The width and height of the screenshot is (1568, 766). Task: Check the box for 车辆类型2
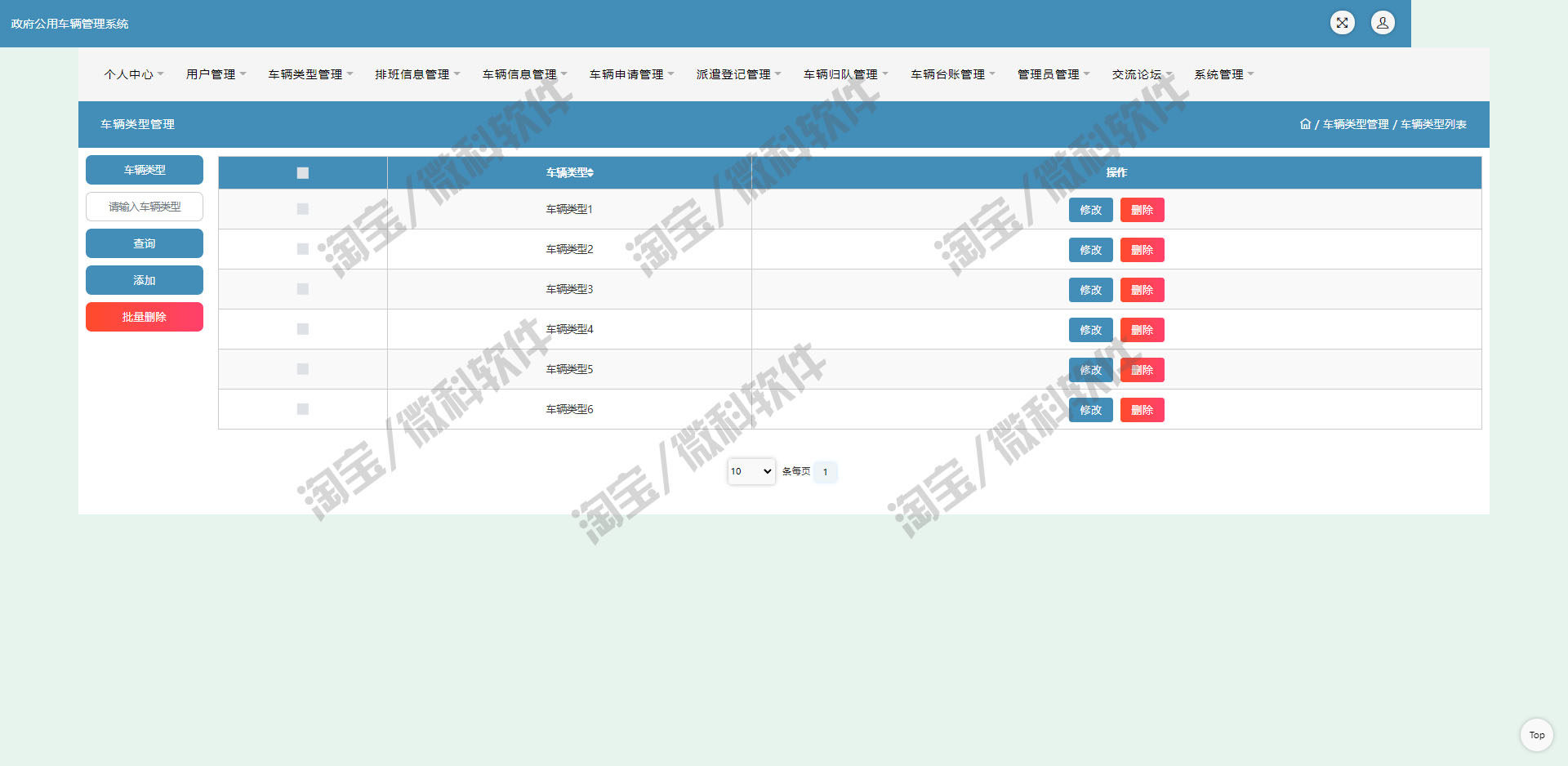303,249
